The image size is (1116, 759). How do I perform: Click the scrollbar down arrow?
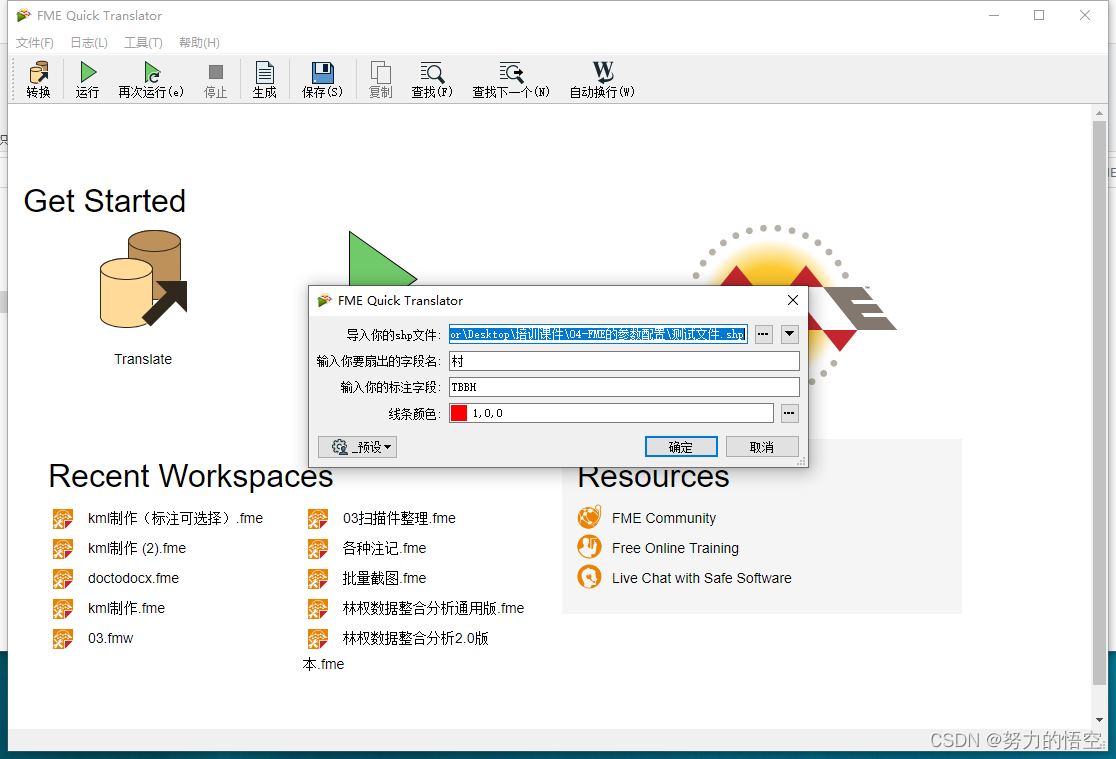click(1100, 720)
